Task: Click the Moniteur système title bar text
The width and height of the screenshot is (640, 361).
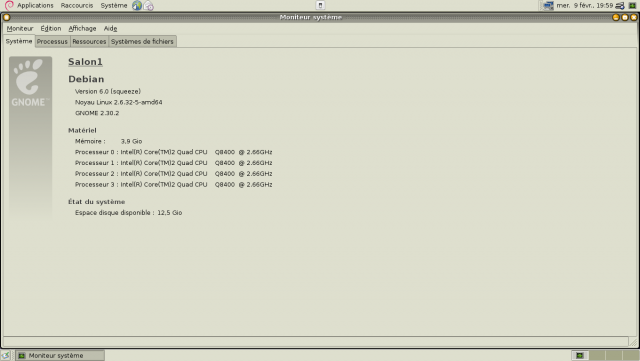Action: (311, 17)
